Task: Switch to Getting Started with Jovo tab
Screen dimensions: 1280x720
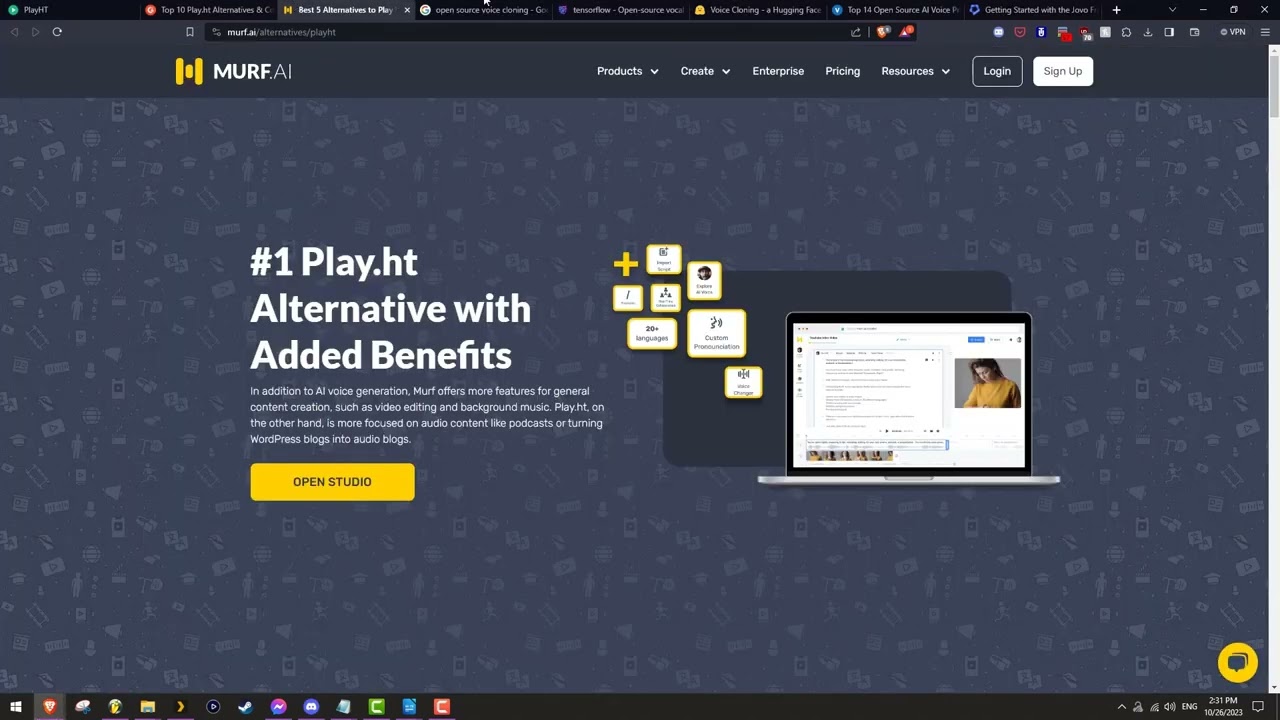Action: (x=1033, y=10)
